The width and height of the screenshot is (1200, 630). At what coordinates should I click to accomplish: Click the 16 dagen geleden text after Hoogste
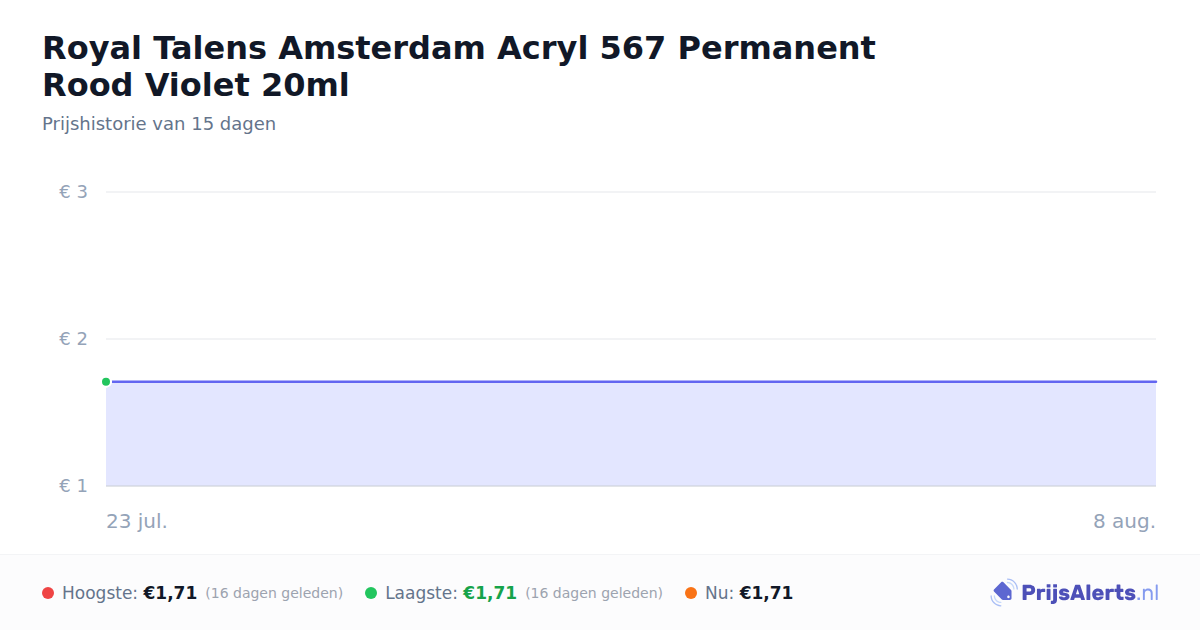[274, 593]
